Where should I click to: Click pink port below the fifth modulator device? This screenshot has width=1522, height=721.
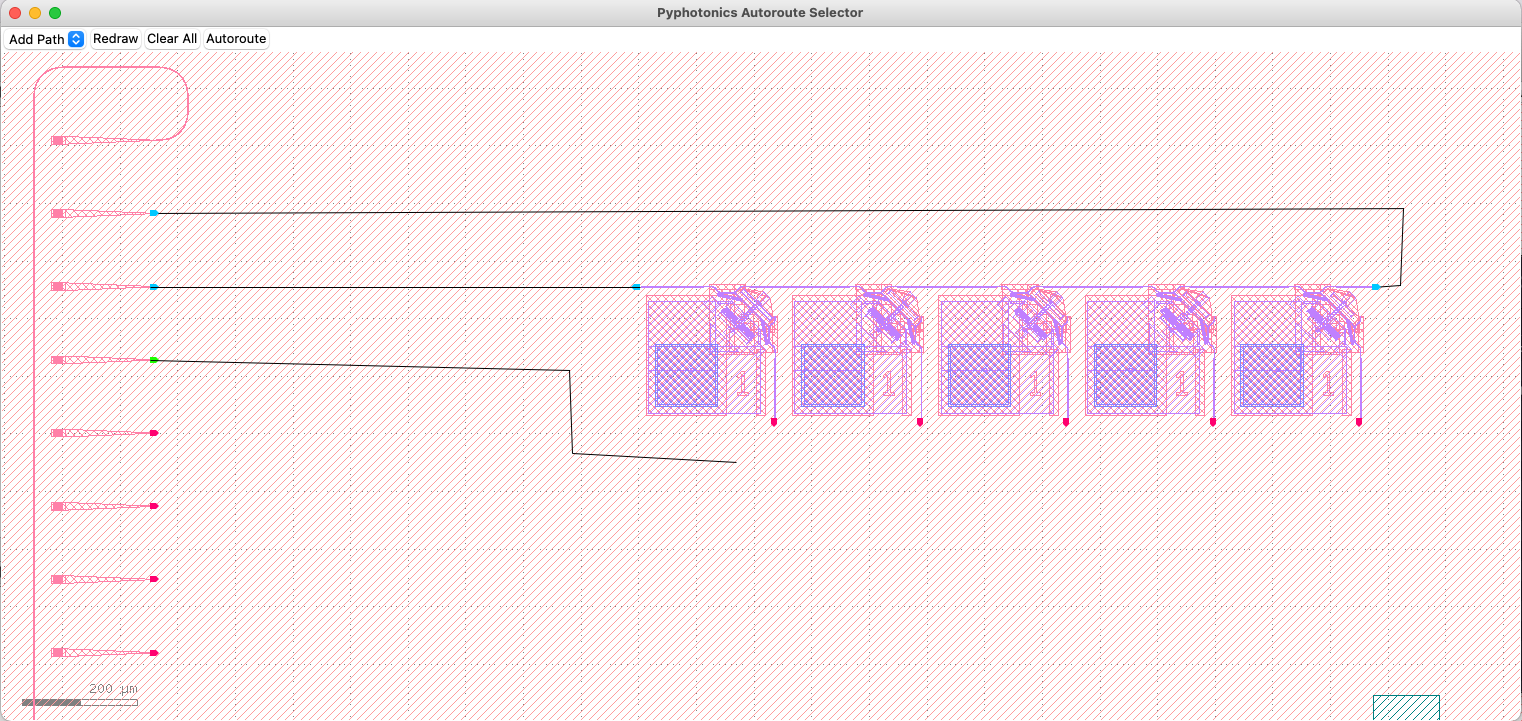(1359, 422)
